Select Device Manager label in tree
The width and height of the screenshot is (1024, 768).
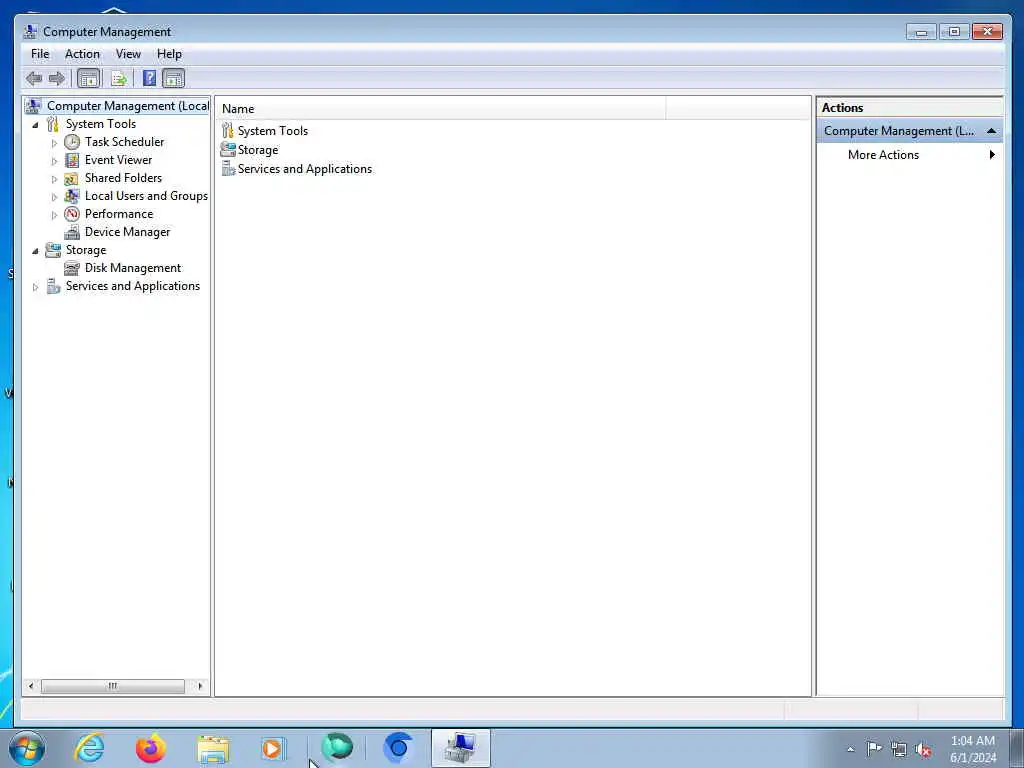(x=127, y=232)
